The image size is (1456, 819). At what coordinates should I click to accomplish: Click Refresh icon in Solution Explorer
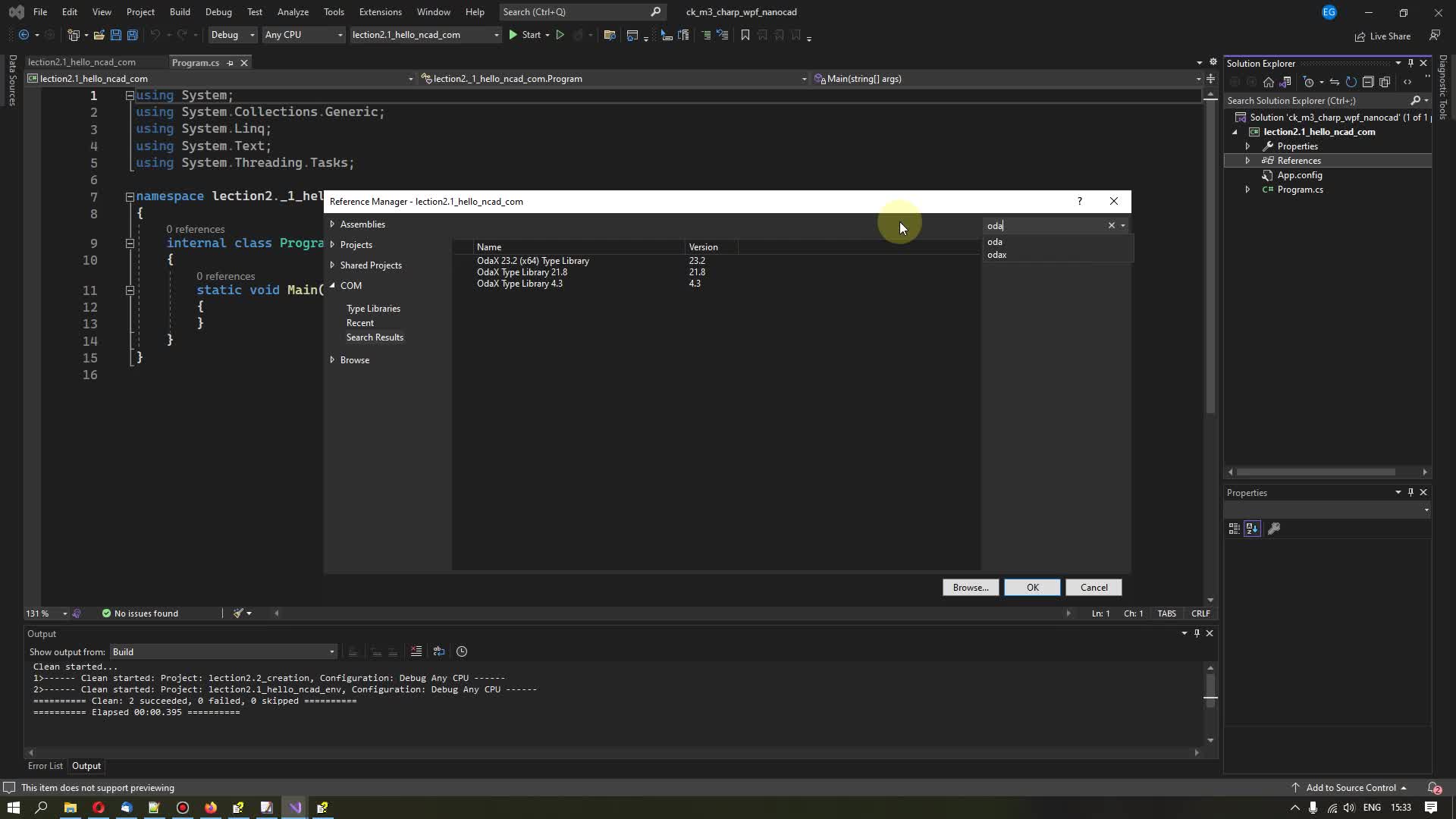(x=1351, y=82)
